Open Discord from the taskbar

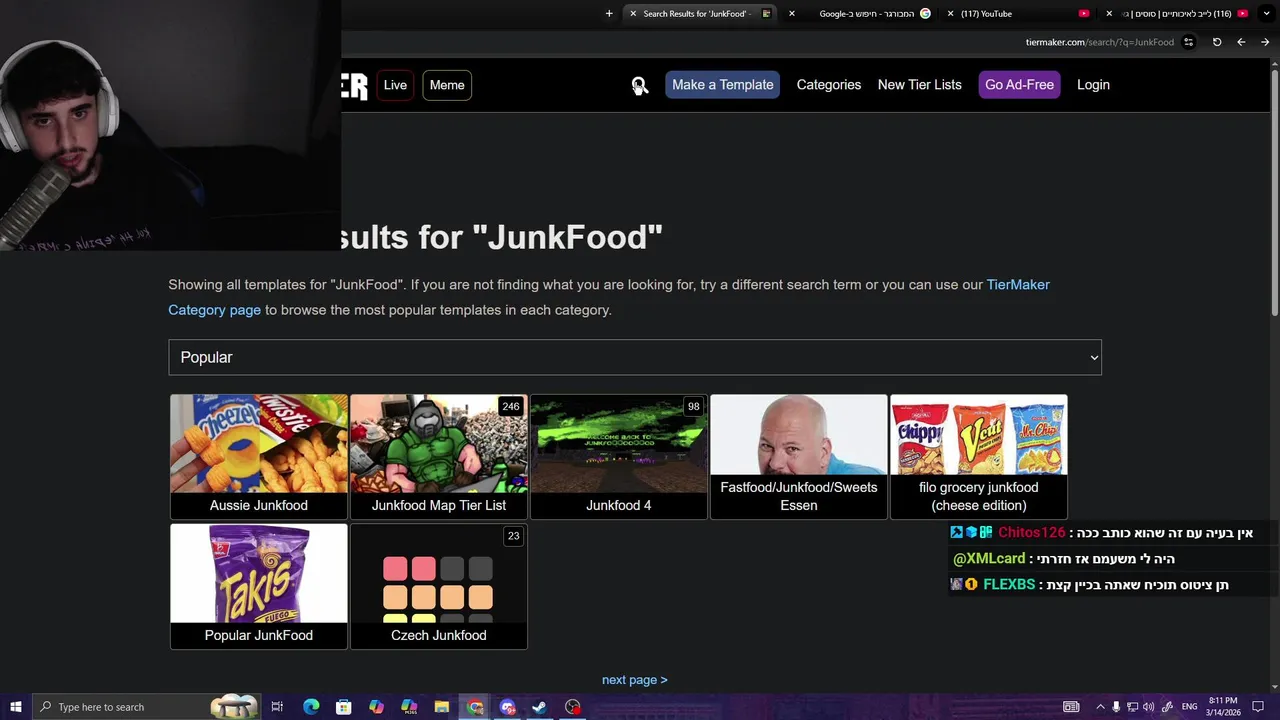point(507,707)
